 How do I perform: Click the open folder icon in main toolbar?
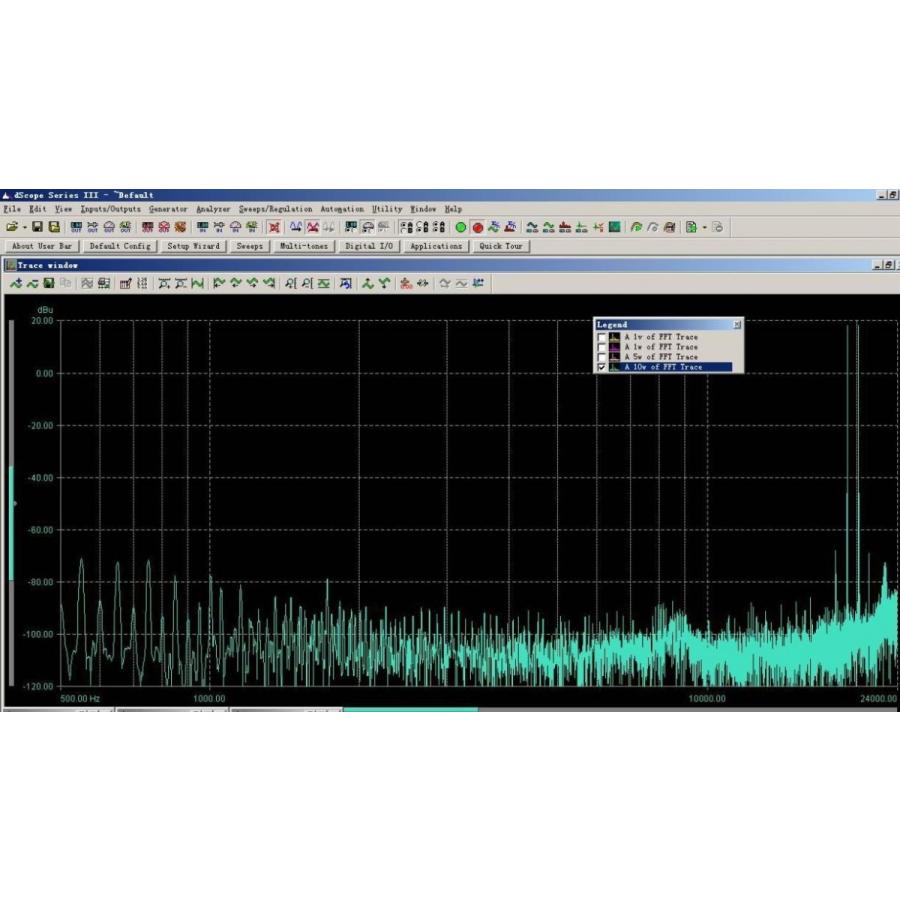(12, 228)
